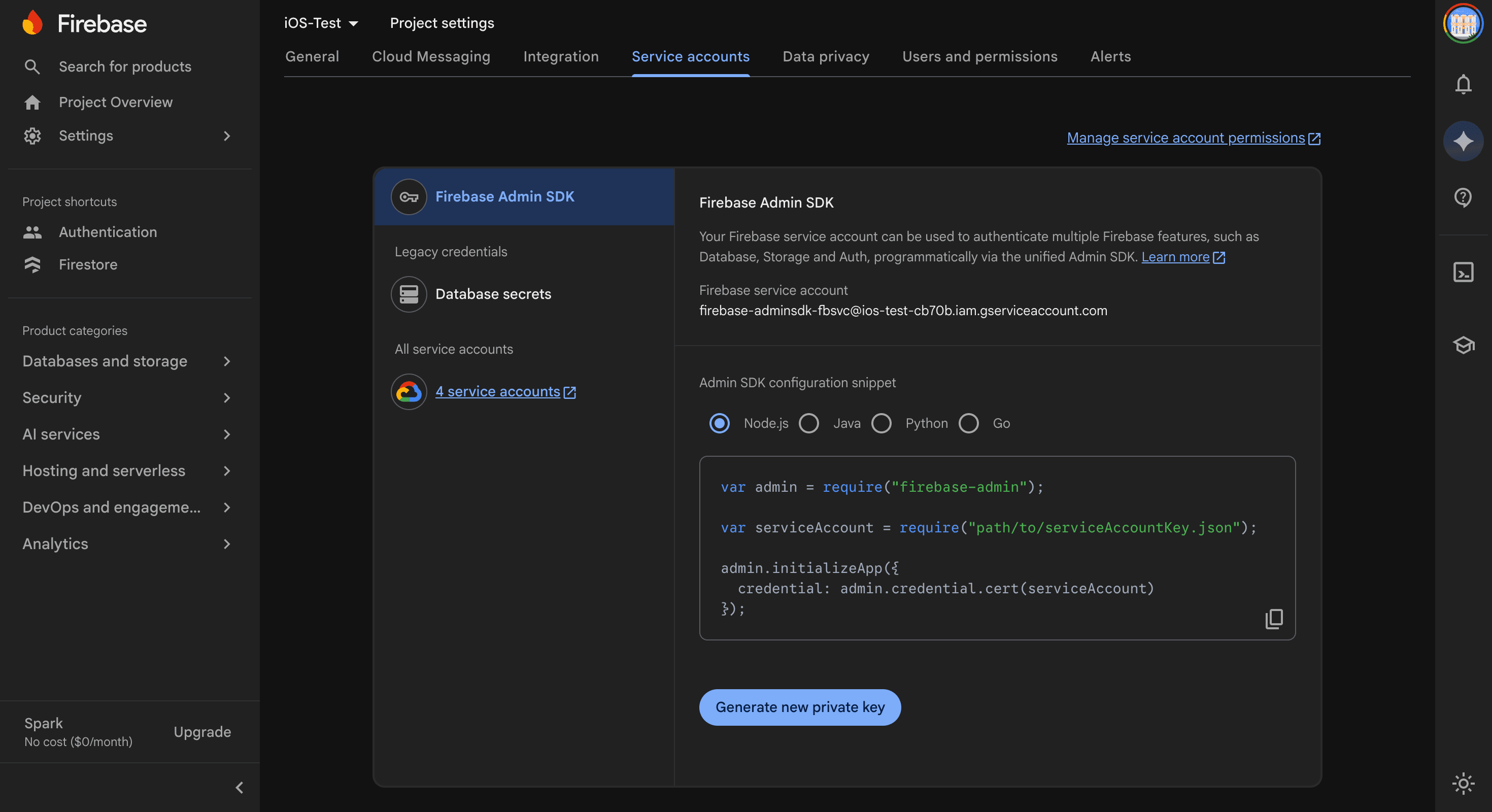Click the graduation cap learning icon
1492x812 pixels.
point(1464,345)
